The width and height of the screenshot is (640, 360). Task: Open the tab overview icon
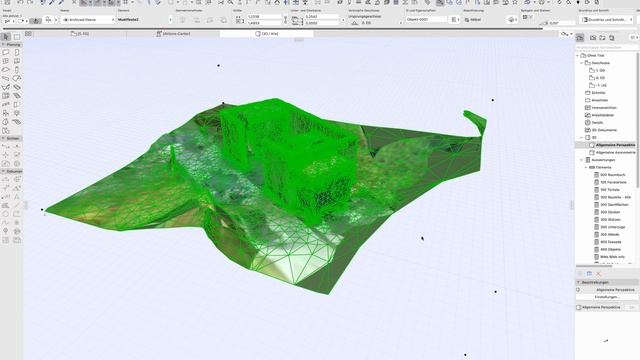(x=28, y=33)
